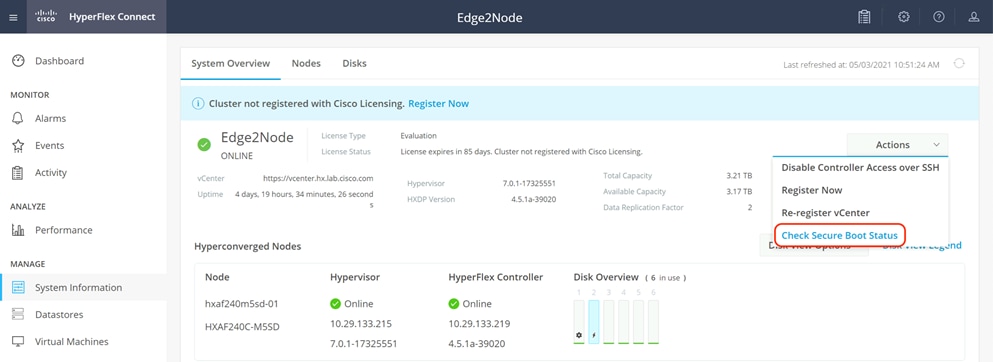
Task: Select disk slot 2 with lightning icon
Action: 593,322
